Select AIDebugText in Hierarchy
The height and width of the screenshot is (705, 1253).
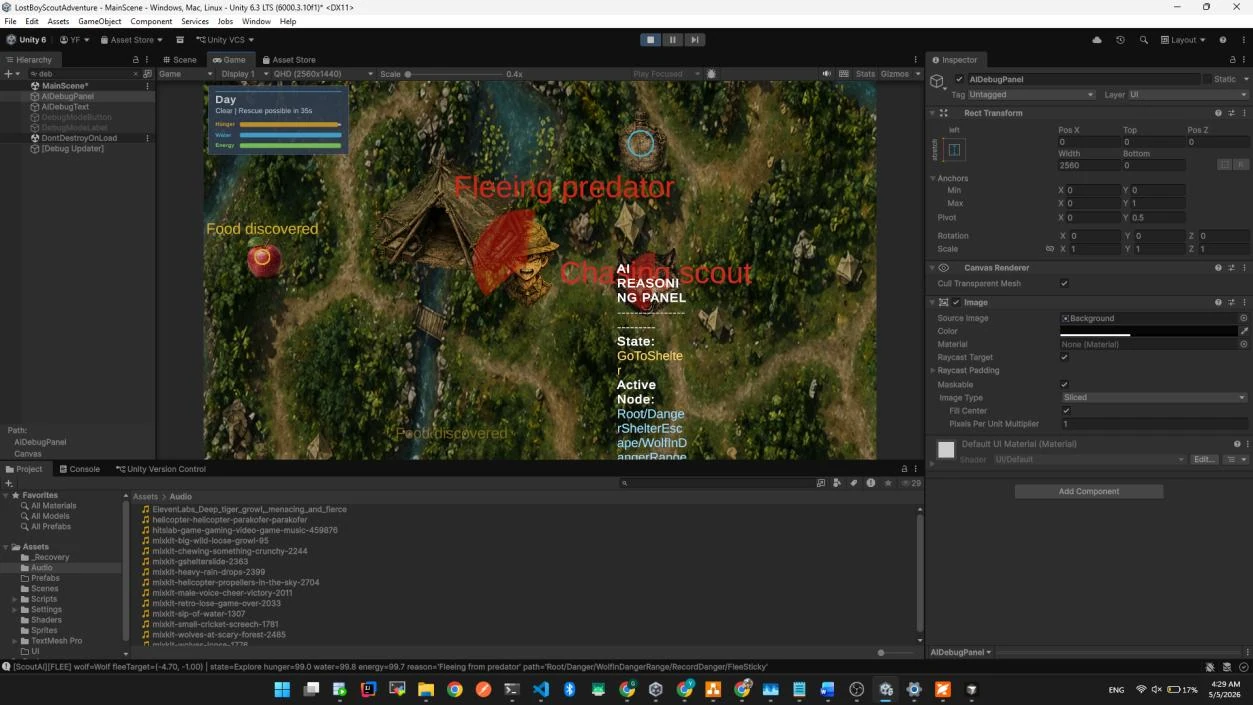pyautogui.click(x=65, y=107)
